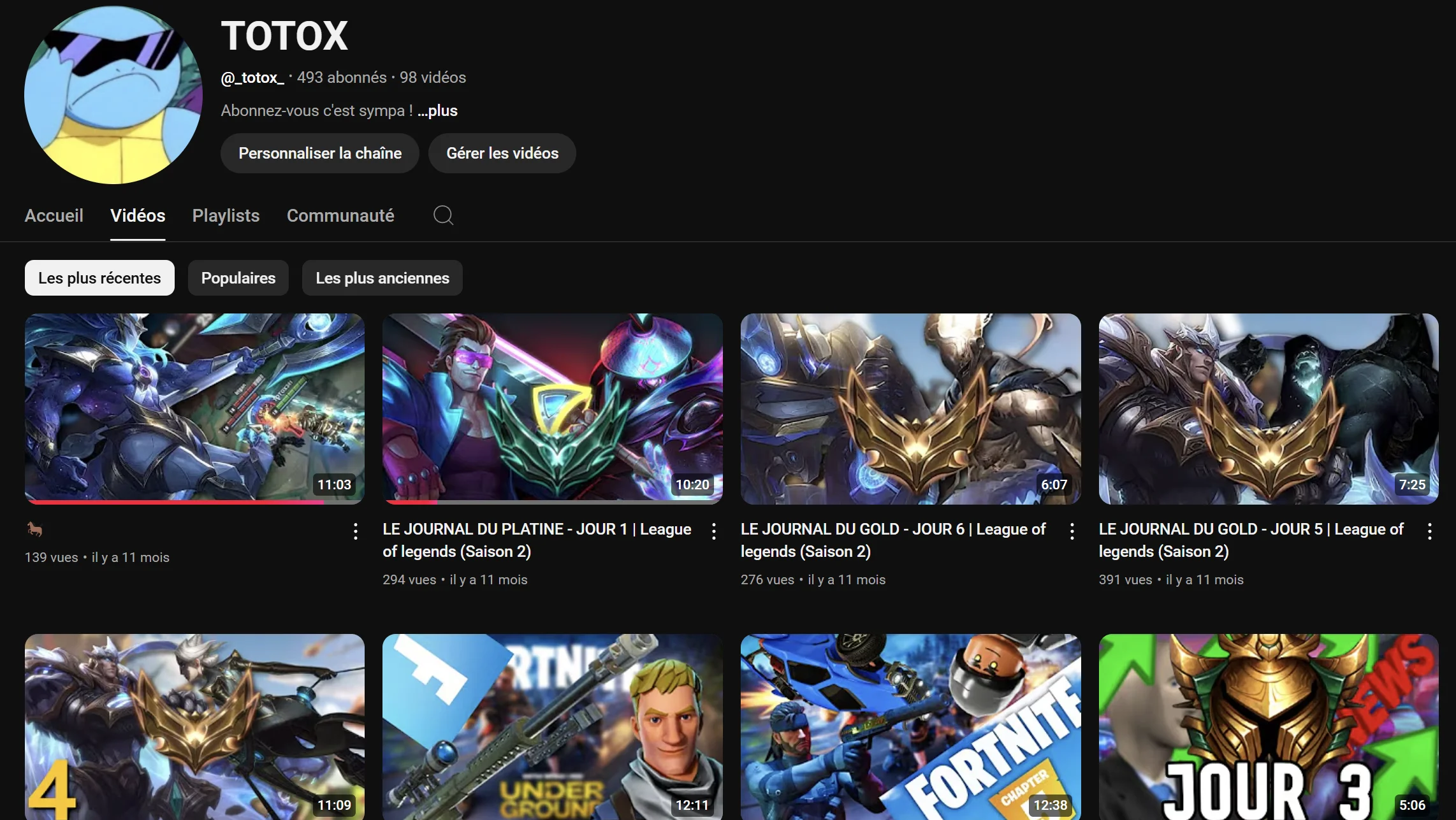Click the 493 abonnés count
This screenshot has width=1456, height=820.
pyautogui.click(x=342, y=78)
